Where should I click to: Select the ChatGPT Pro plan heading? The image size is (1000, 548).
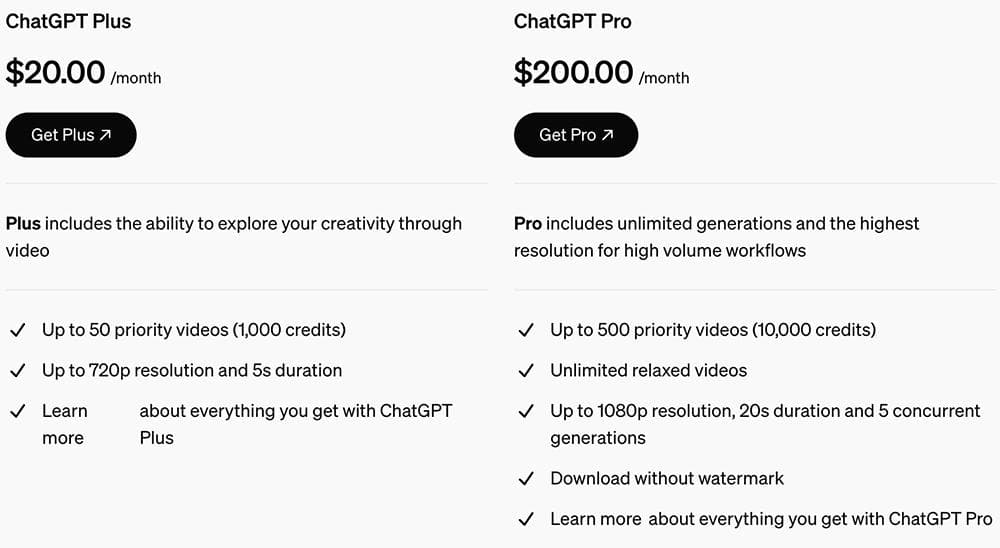[x=572, y=21]
